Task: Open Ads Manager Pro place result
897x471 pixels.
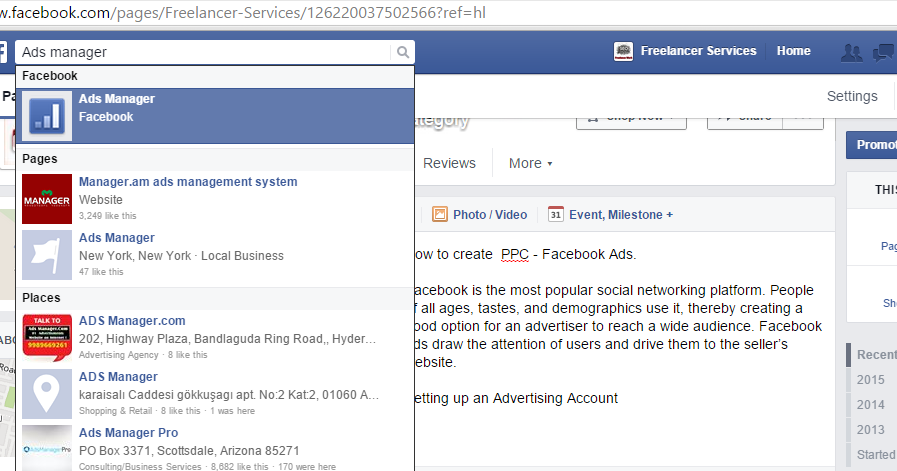Action: (128, 433)
